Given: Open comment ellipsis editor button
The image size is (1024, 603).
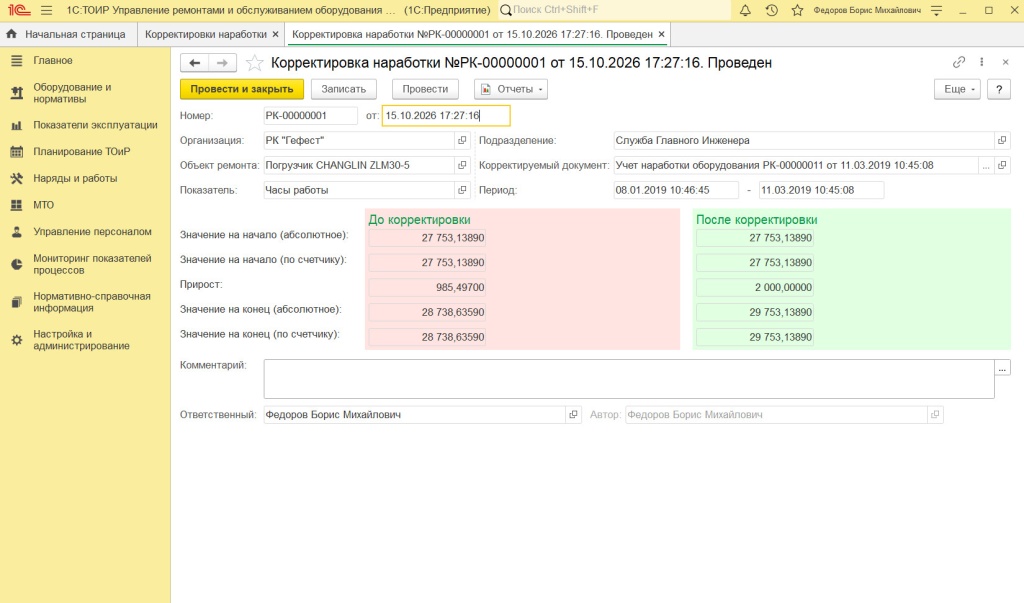Looking at the screenshot, I should tap(1002, 368).
